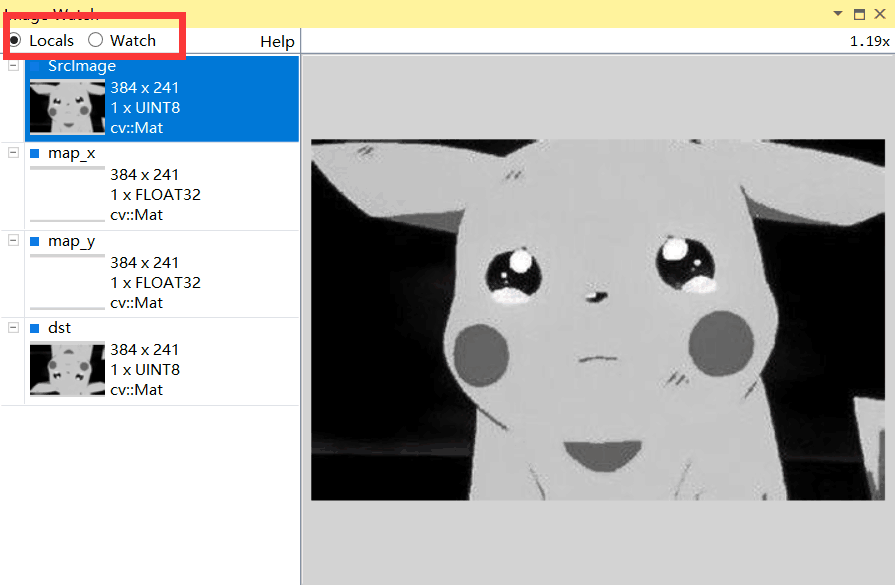Collapse the dst entry
Image resolution: width=895 pixels, height=585 pixels.
(13, 327)
